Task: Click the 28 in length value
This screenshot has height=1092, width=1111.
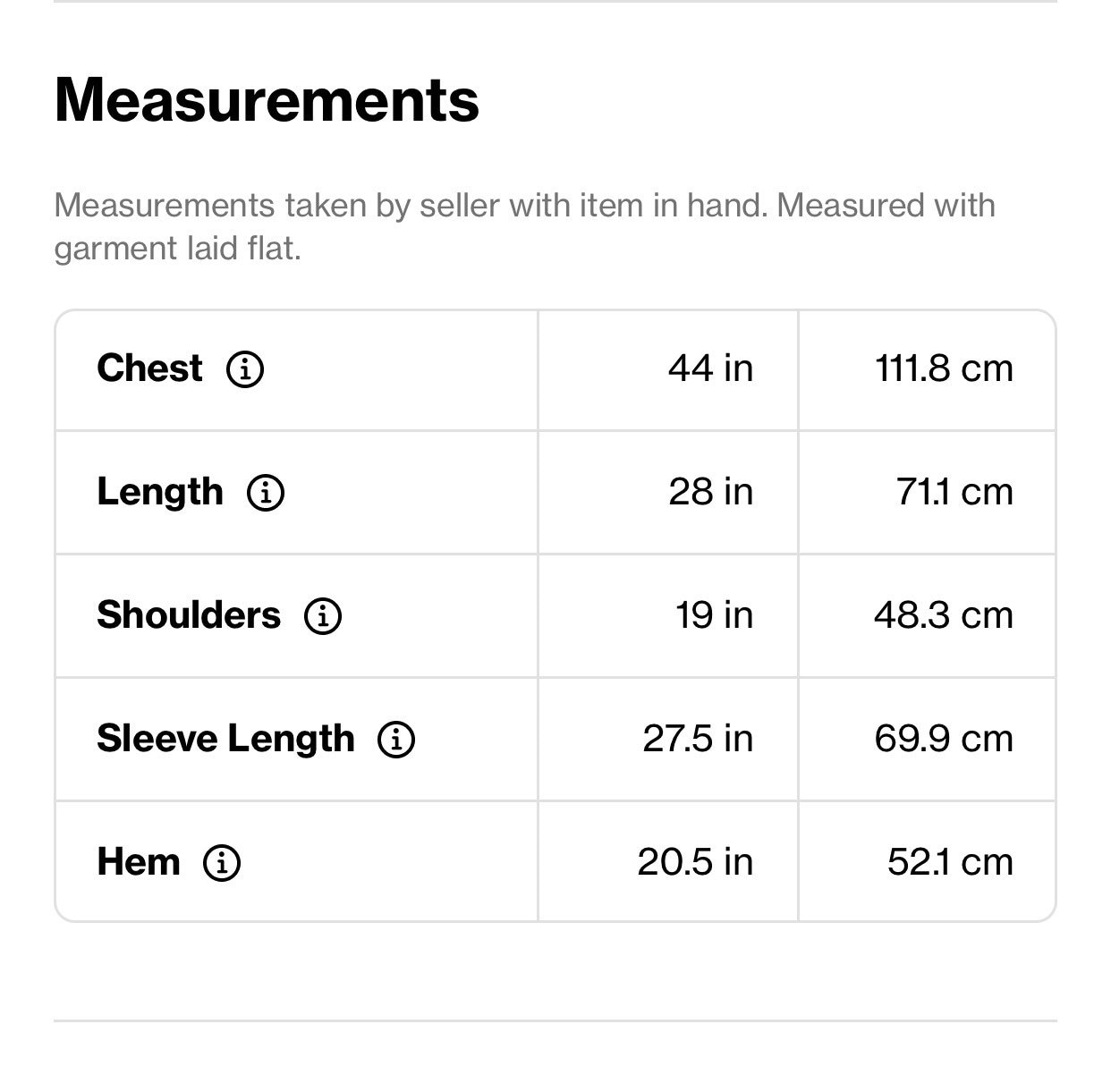Action: 711,492
